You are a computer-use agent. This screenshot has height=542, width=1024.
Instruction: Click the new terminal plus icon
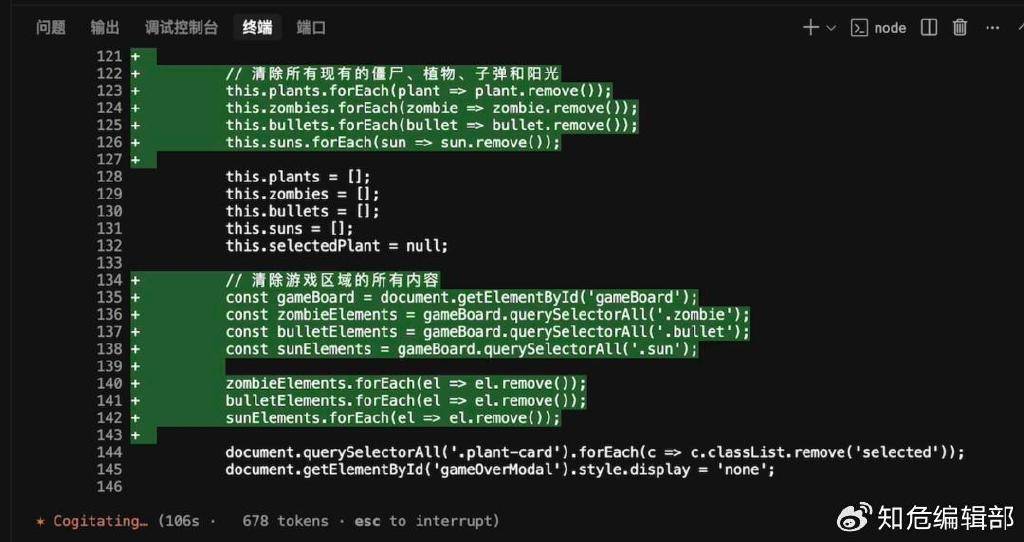(810, 27)
